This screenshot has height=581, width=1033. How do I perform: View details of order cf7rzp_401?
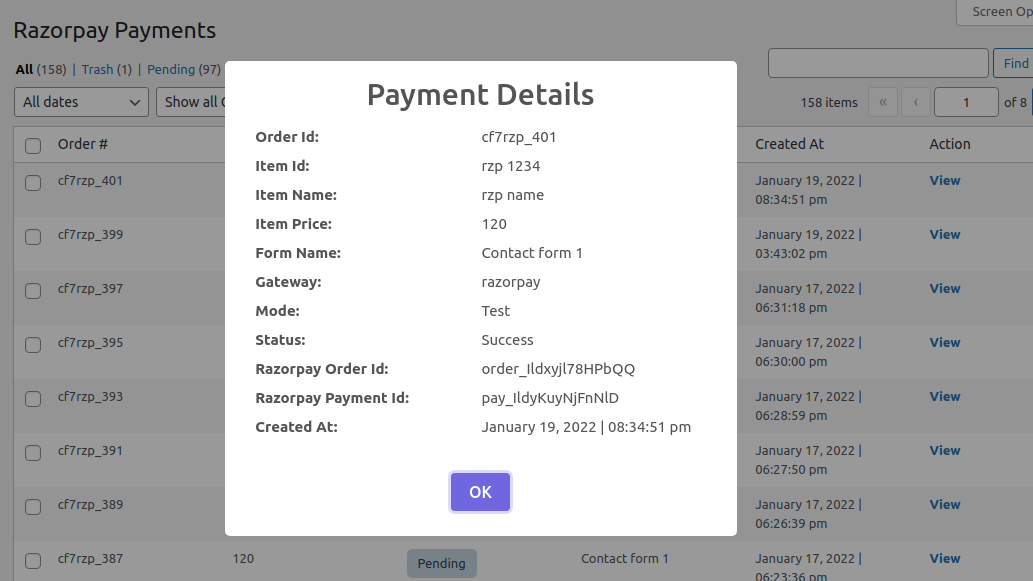tap(945, 180)
